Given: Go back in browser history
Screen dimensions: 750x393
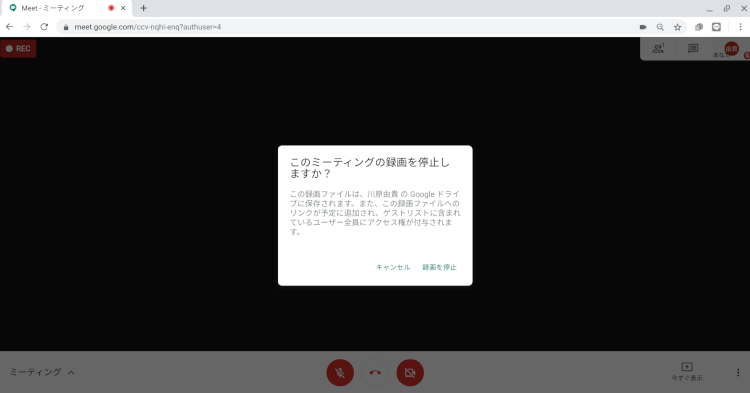Looking at the screenshot, I should 10,27.
